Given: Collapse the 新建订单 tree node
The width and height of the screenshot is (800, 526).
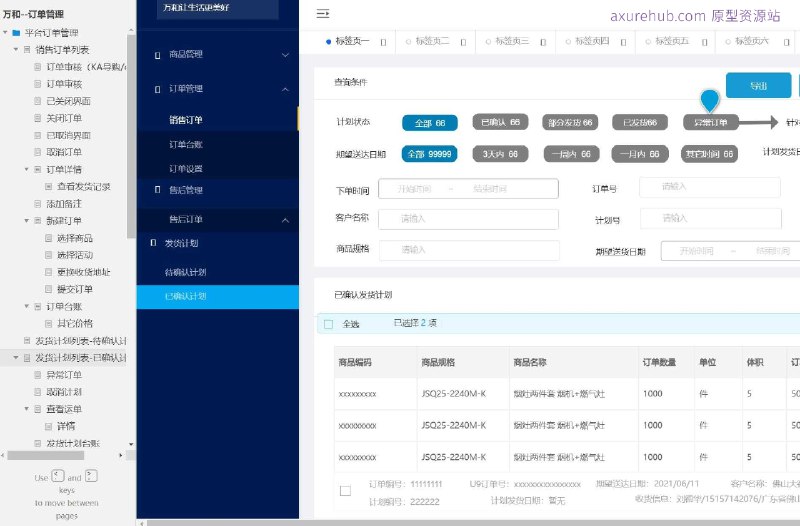Looking at the screenshot, I should pos(27,220).
